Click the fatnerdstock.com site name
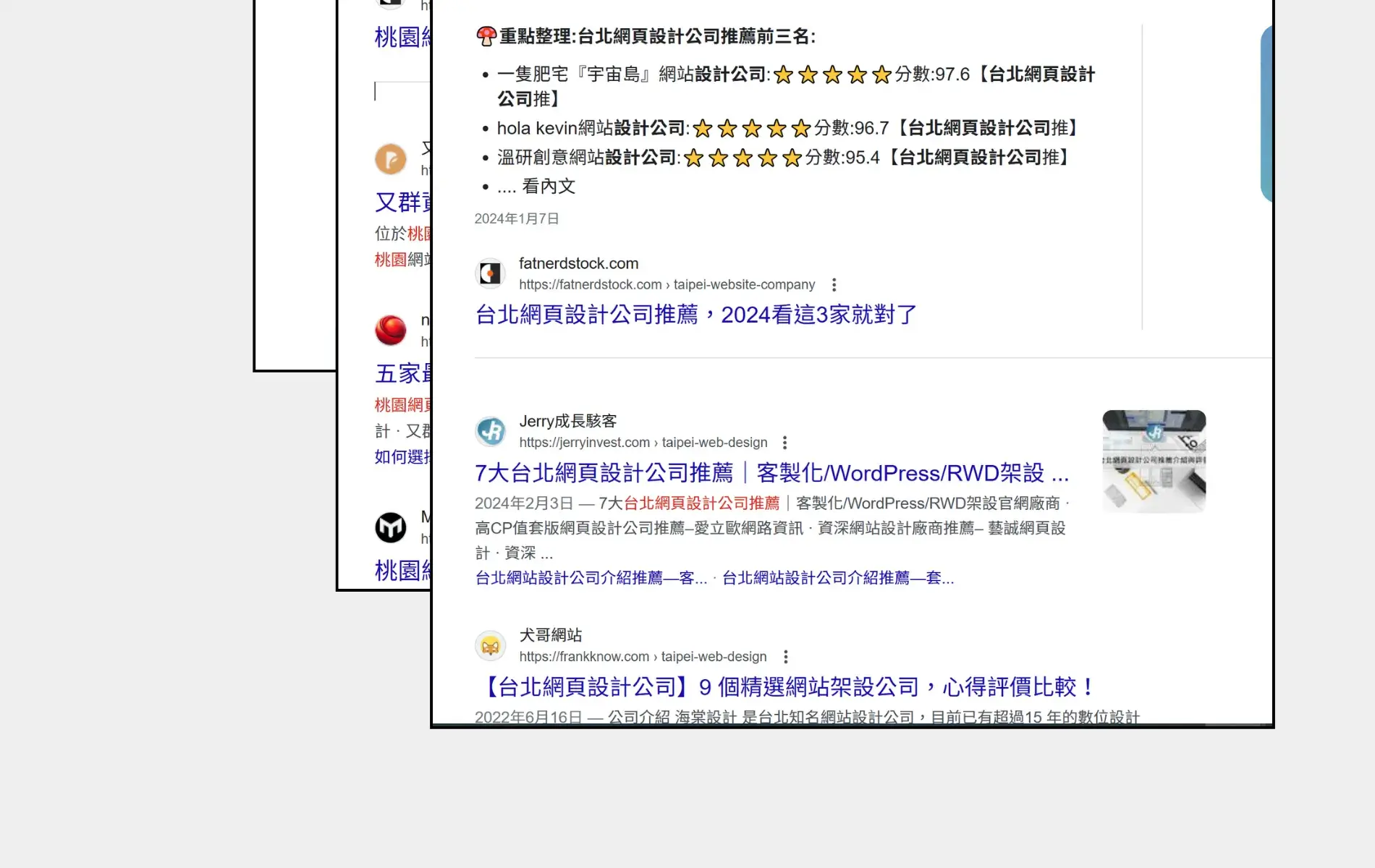The height and width of the screenshot is (868, 1375). 578,263
